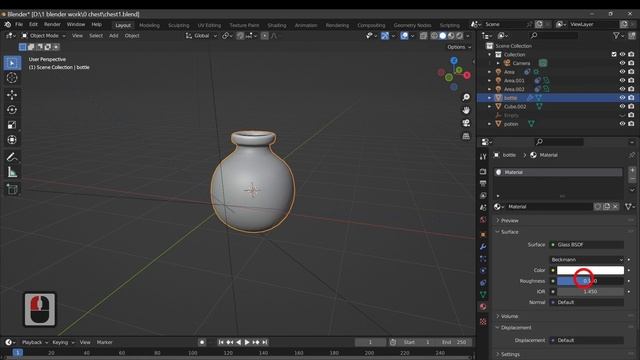Viewport: 640px width, 360px height.
Task: Open the Material properties tab icon
Action: [x=483, y=307]
